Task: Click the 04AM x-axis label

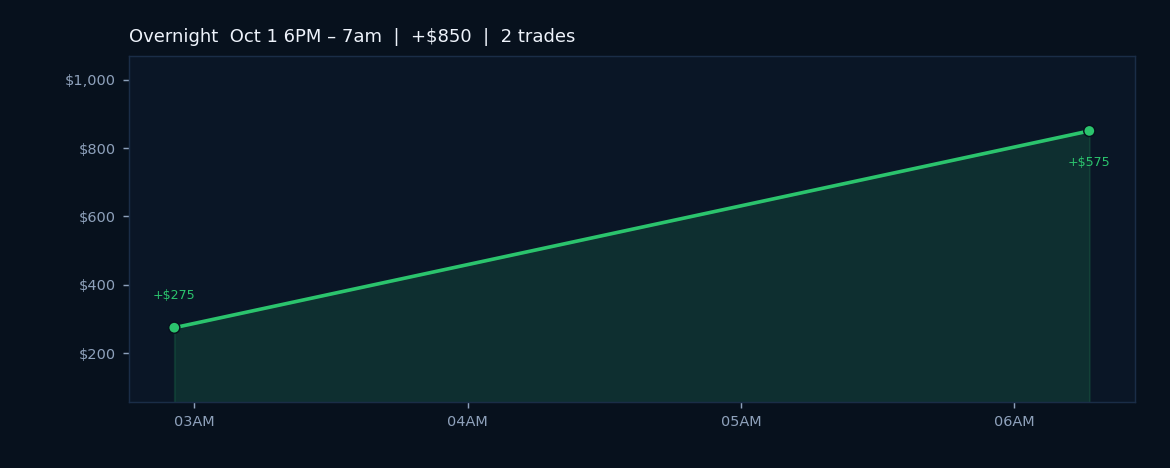Action: click(467, 422)
